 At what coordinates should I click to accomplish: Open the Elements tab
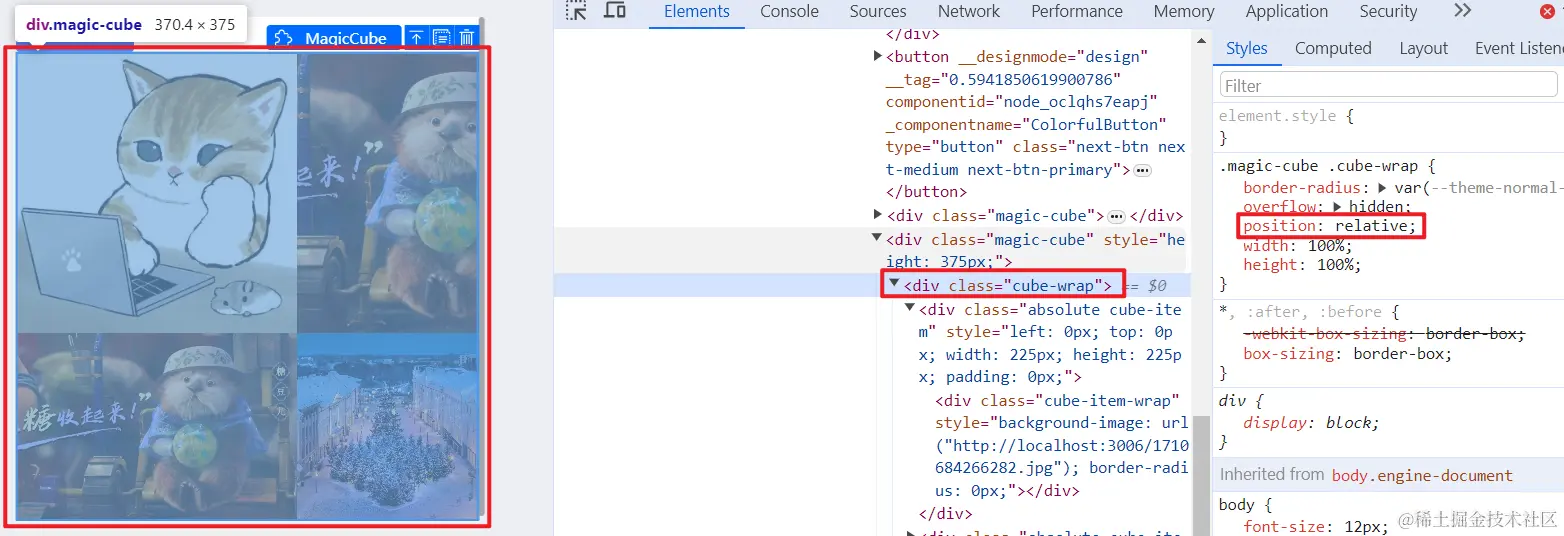point(697,12)
